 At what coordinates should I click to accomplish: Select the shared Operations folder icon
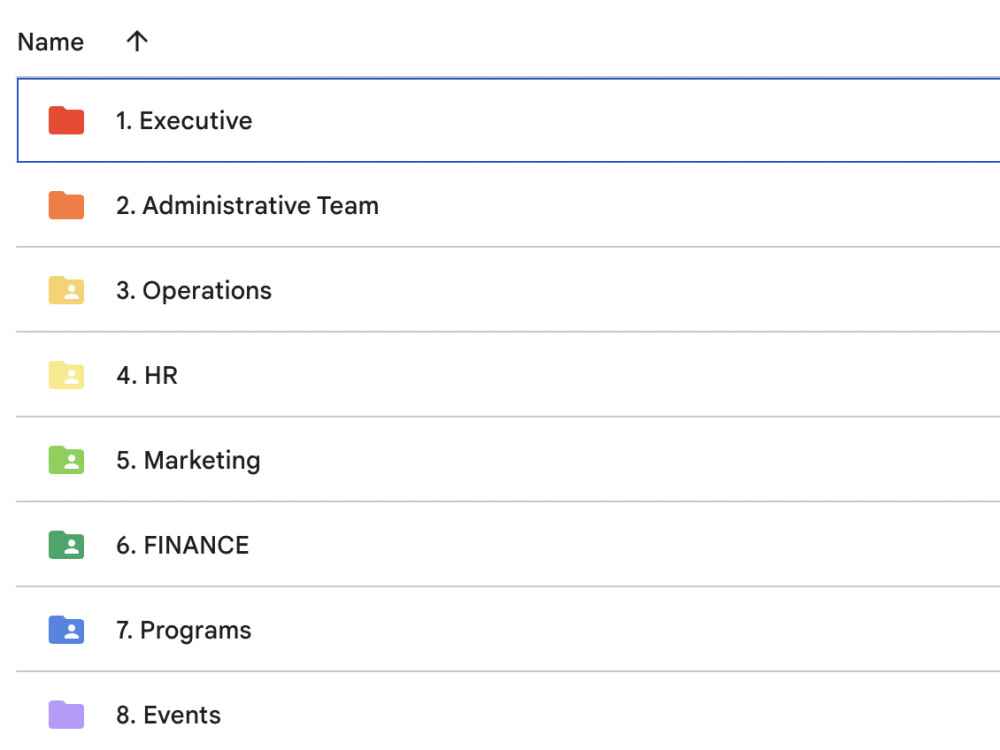click(66, 290)
